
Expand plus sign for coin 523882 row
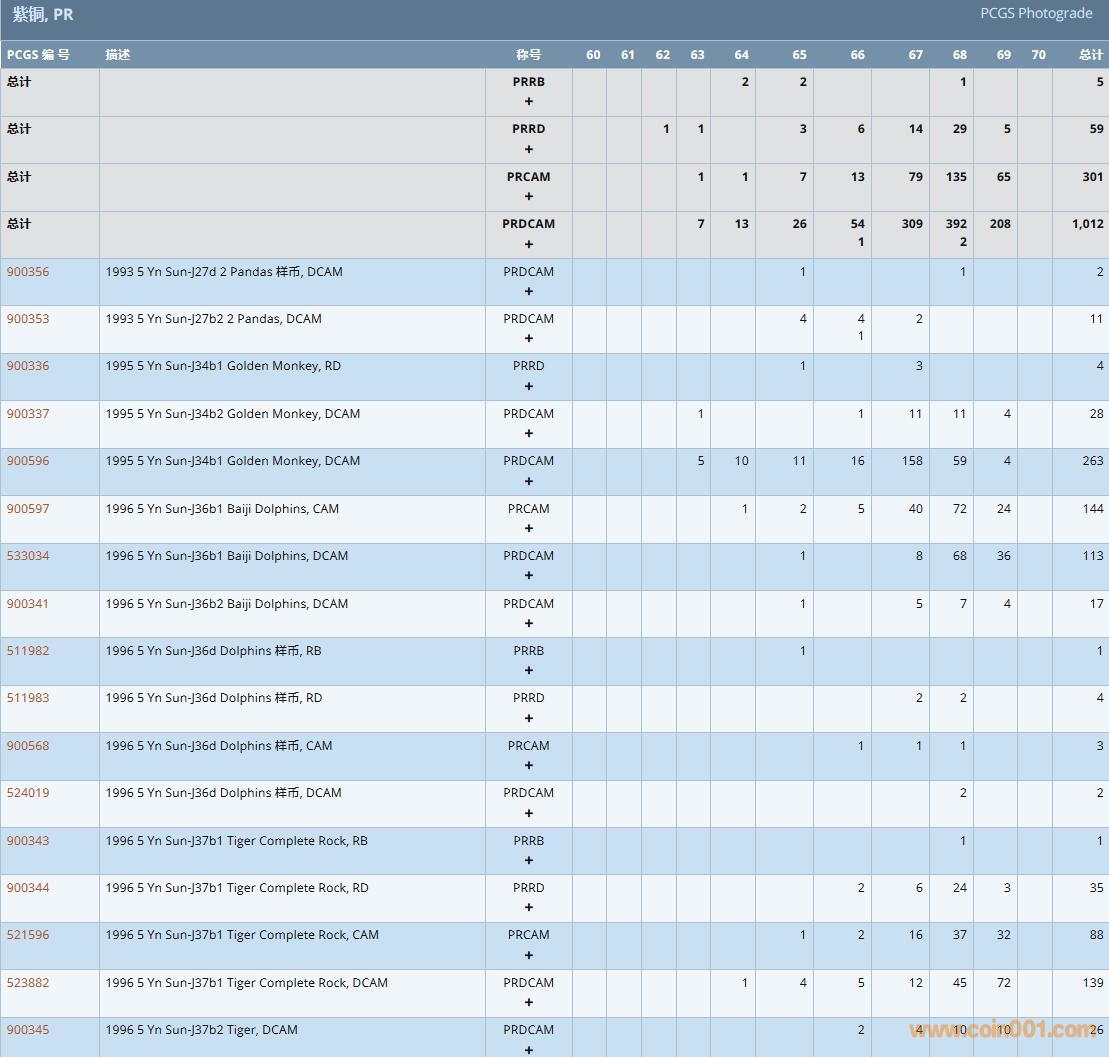point(529,1002)
